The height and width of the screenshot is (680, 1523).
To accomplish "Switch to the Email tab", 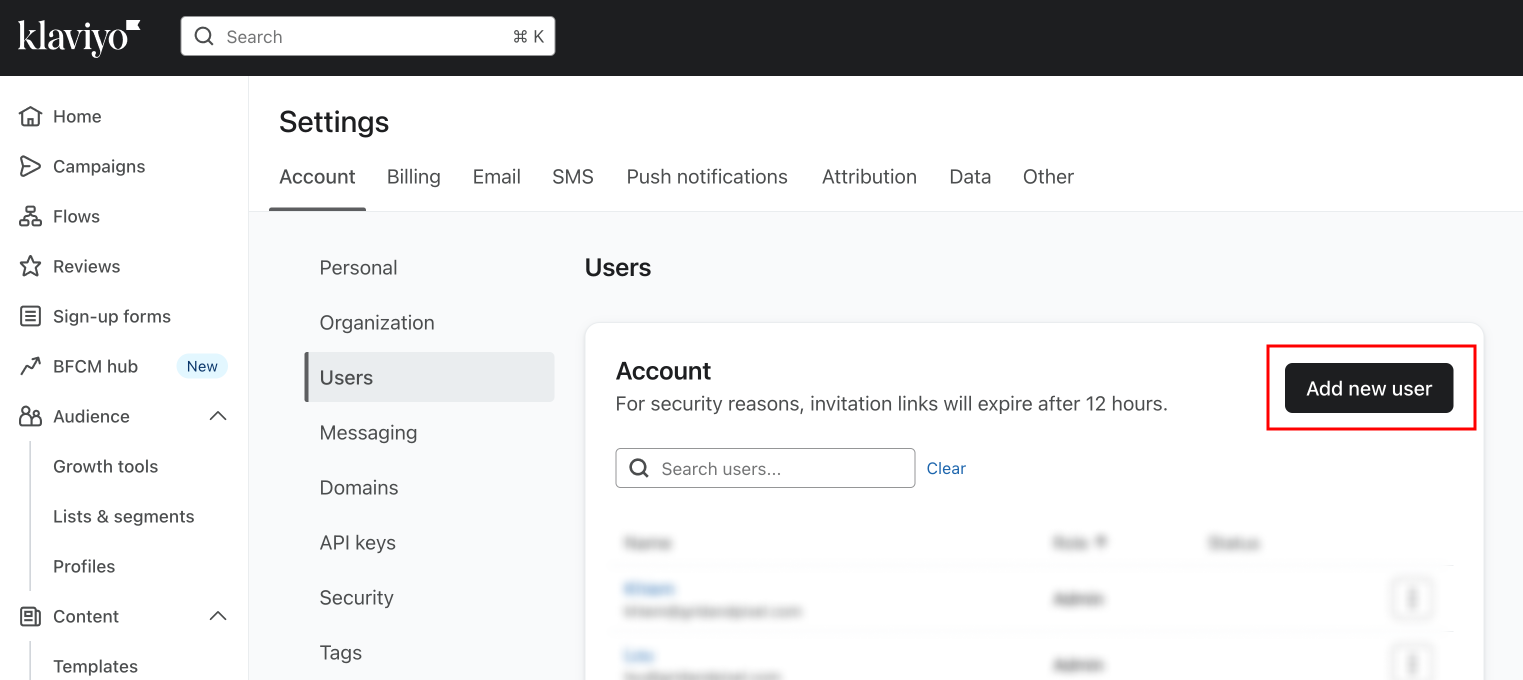I will click(497, 177).
